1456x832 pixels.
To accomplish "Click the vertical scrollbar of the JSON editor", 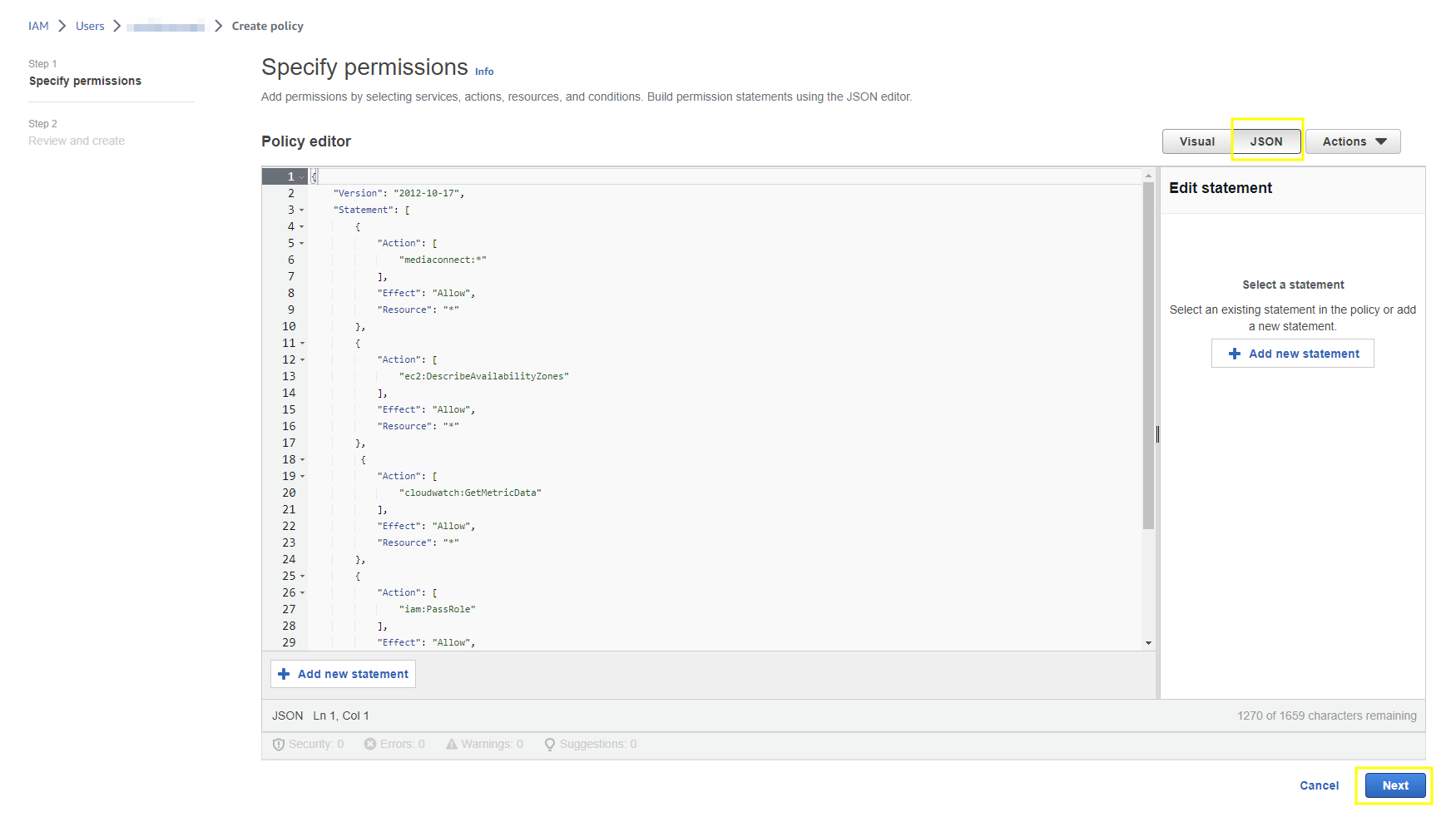I will coord(1148,358).
